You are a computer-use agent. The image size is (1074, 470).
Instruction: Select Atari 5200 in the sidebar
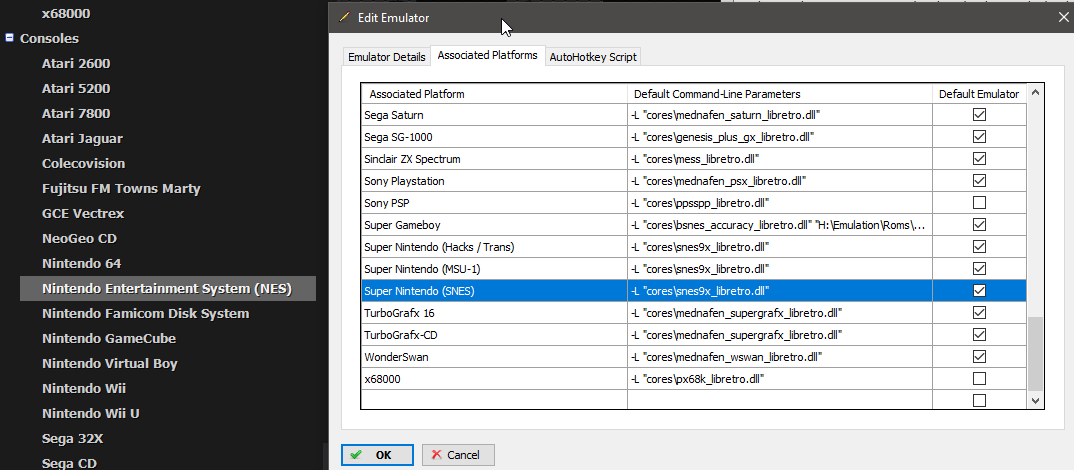[x=76, y=88]
